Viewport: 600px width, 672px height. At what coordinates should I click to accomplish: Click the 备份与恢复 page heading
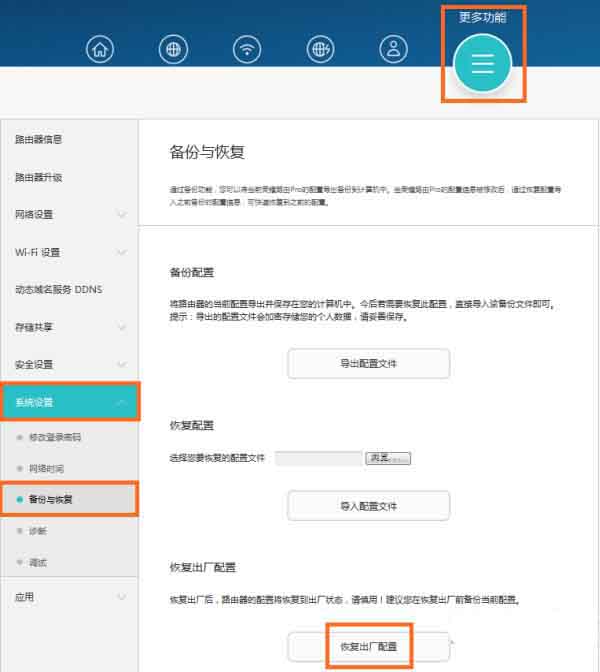207,152
